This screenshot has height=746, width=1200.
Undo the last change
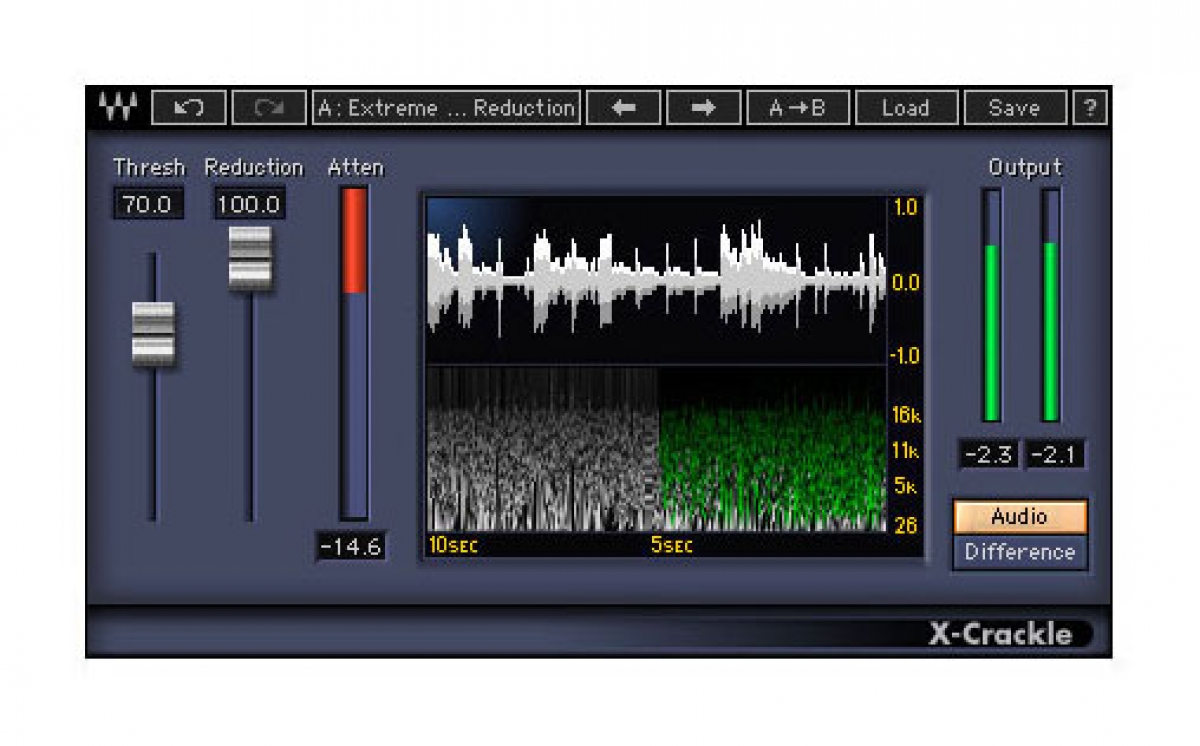(189, 107)
